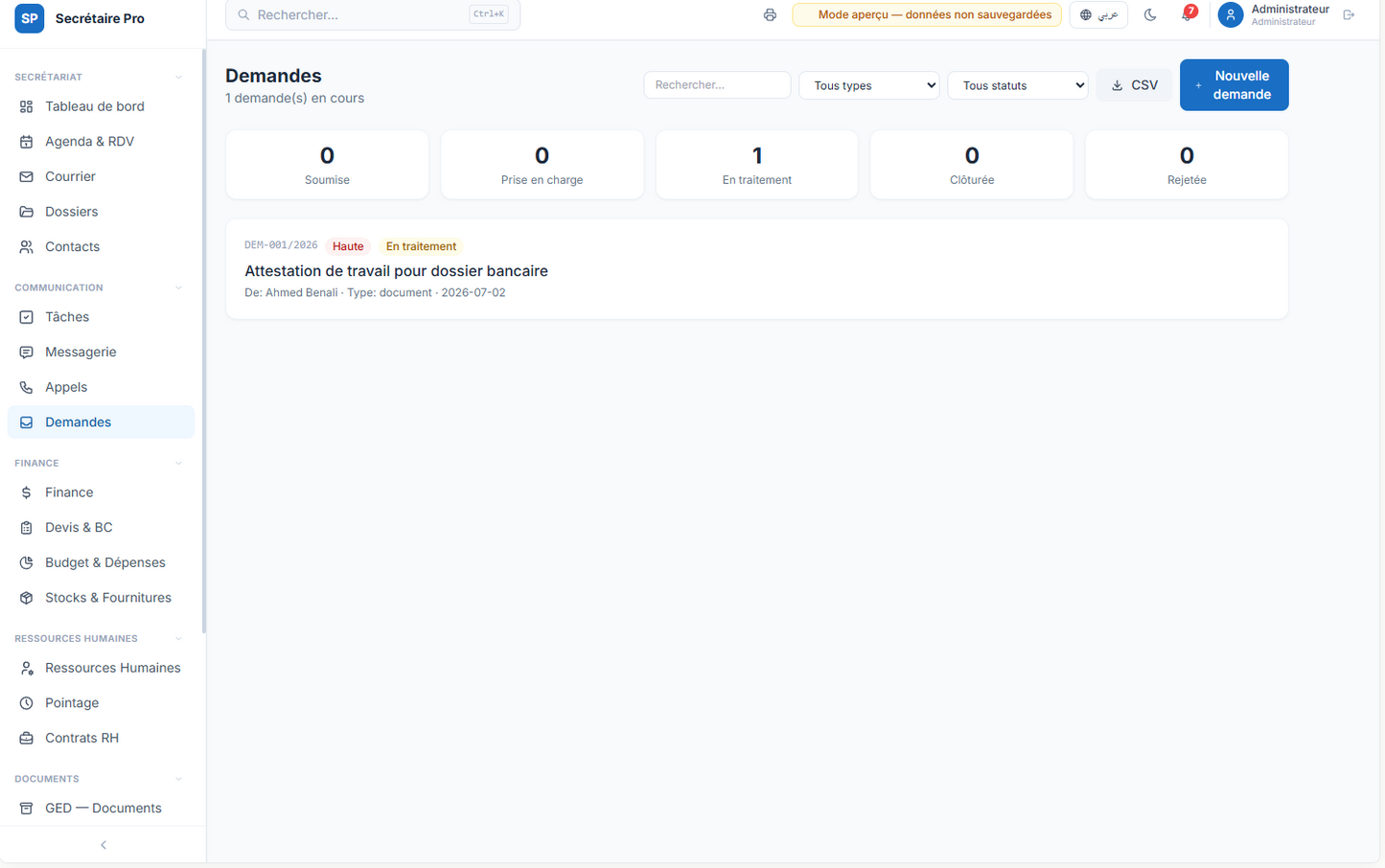The width and height of the screenshot is (1385, 868).
Task: Click the Haute priority badge
Action: point(348,246)
